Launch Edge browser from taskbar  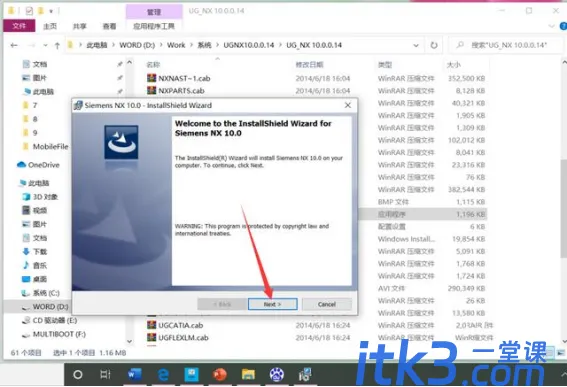click(x=163, y=375)
